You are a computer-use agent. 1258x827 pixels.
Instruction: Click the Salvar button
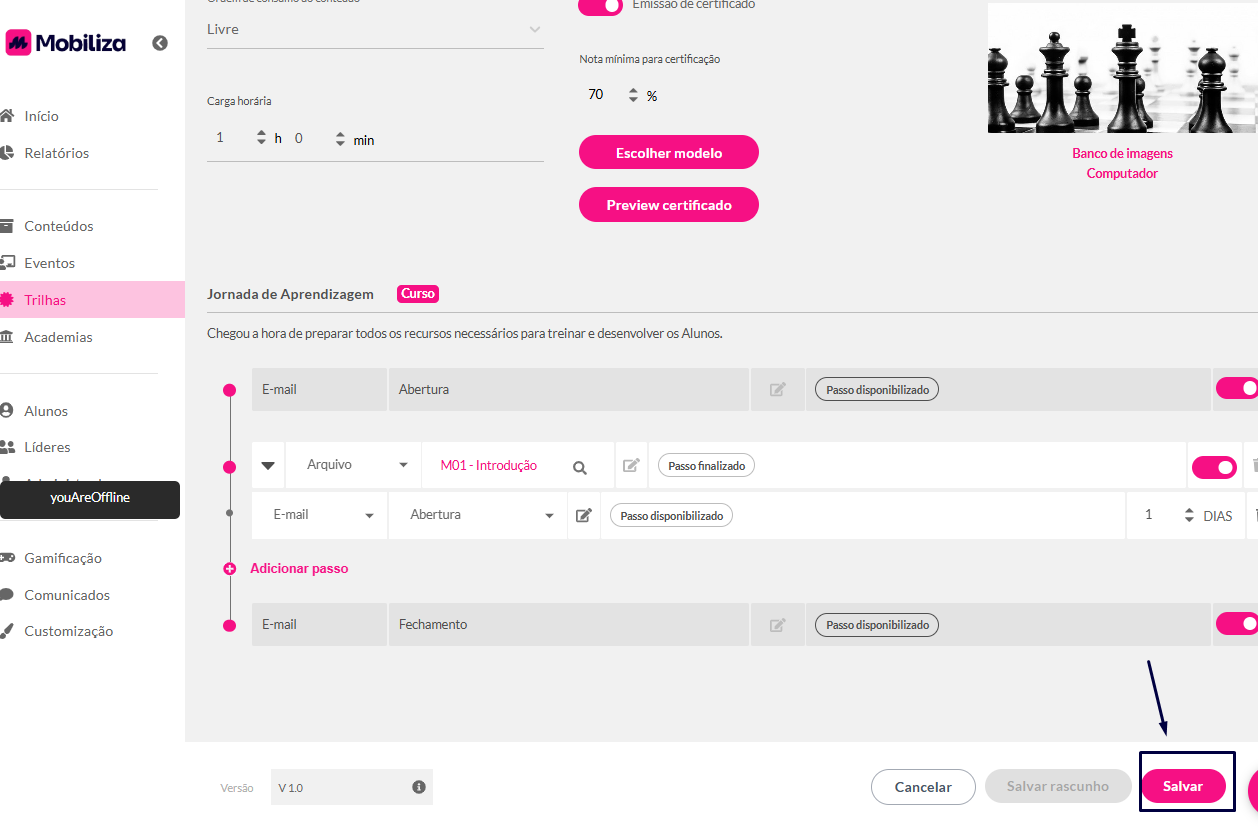click(x=1183, y=786)
